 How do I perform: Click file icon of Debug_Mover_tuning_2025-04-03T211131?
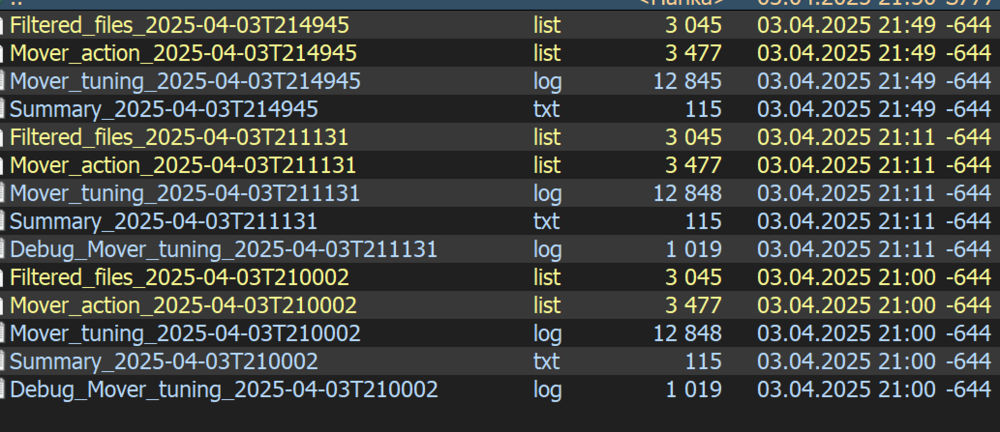point(3,250)
